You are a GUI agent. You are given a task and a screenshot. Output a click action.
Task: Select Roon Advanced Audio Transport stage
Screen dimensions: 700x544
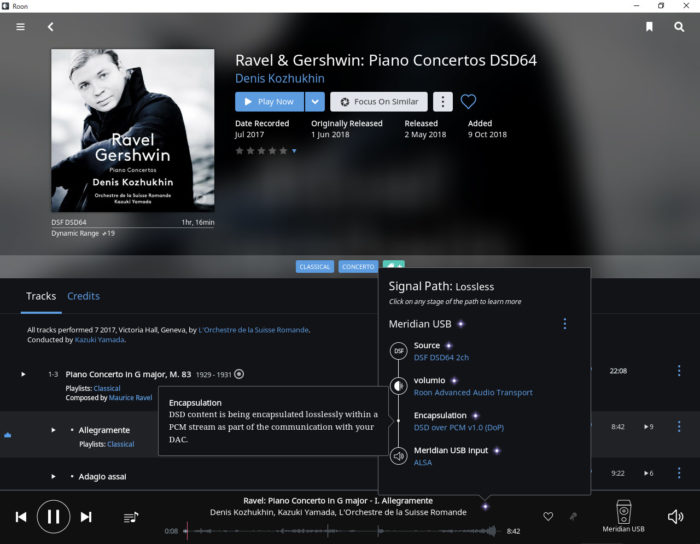473,393
